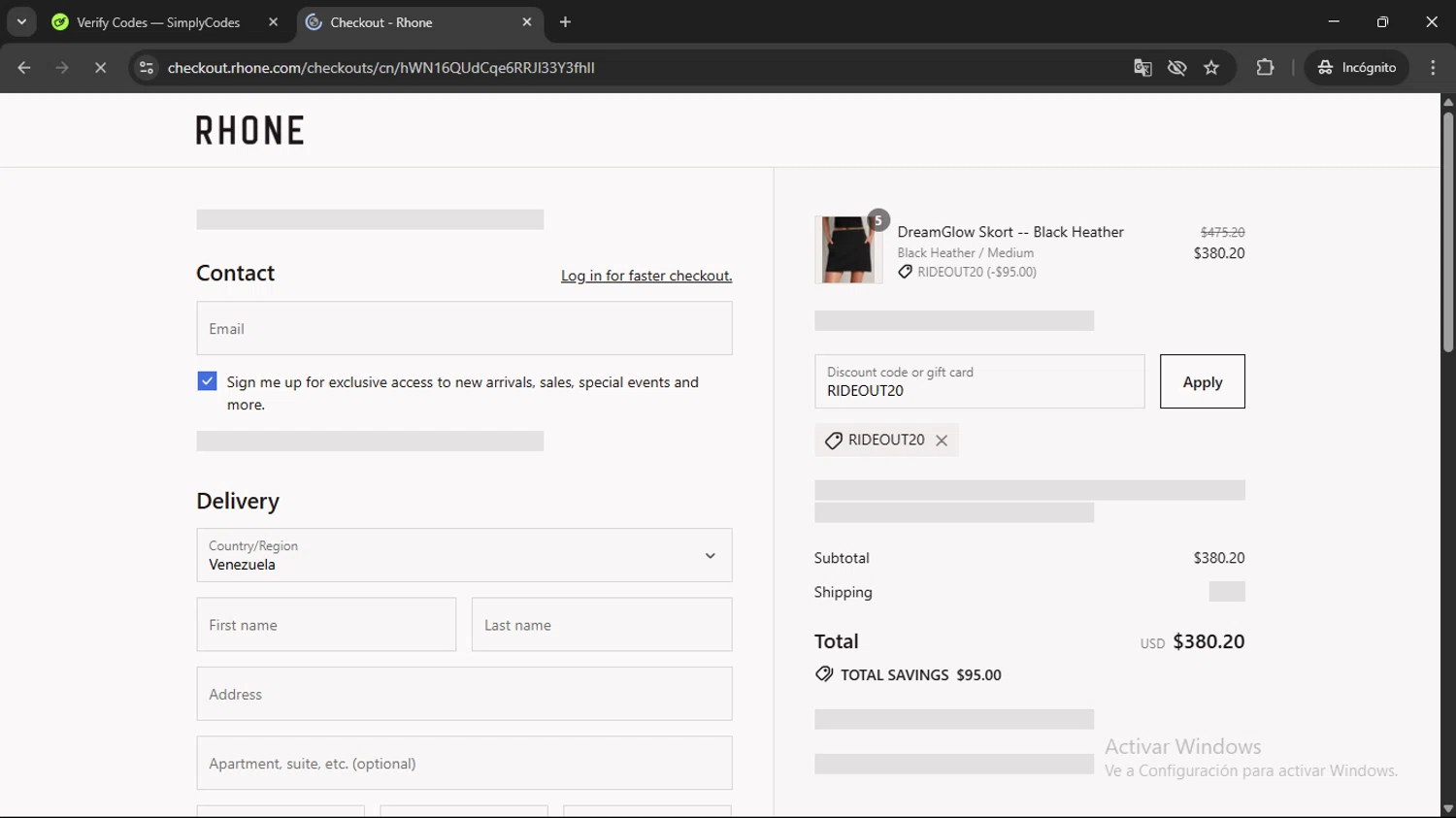Screen dimensions: 1456x818
Task: Open the tab search dropdown arrow
Action: click(x=21, y=22)
